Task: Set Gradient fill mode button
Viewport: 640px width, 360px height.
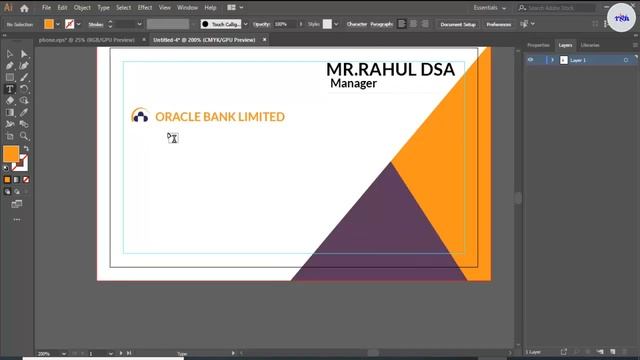Action: pyautogui.click(x=16, y=180)
